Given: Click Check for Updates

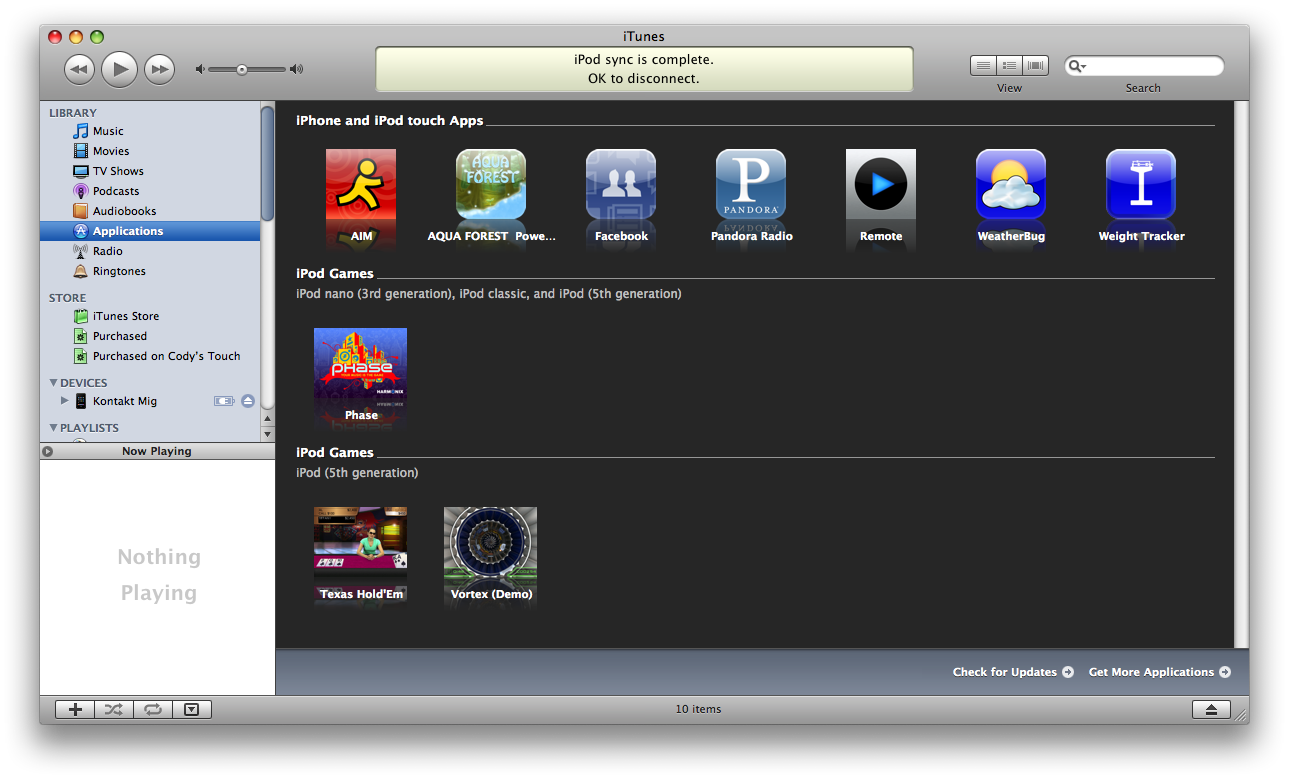Looking at the screenshot, I should (1013, 672).
